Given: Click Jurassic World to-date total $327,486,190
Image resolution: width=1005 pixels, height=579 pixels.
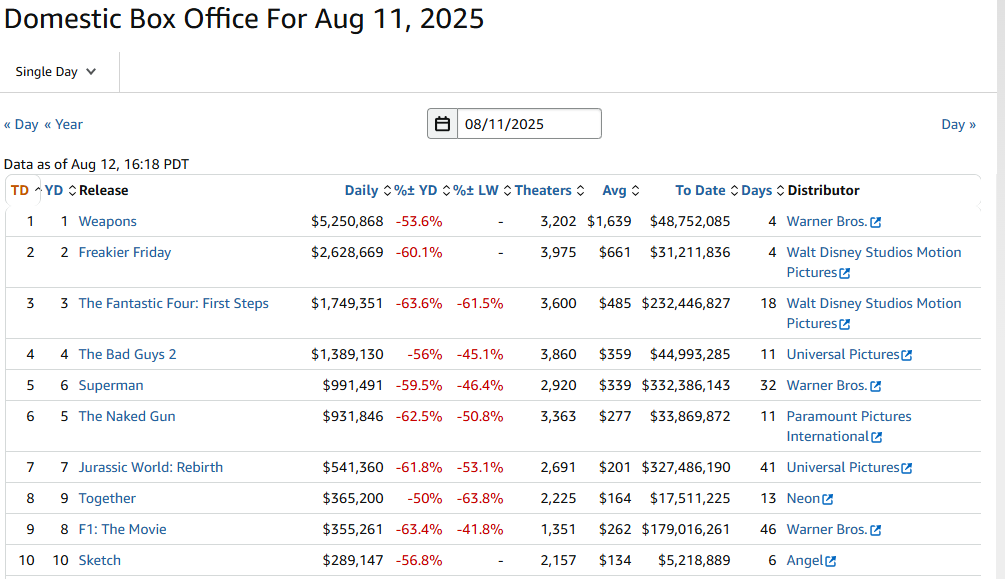Looking at the screenshot, I should pos(686,467).
